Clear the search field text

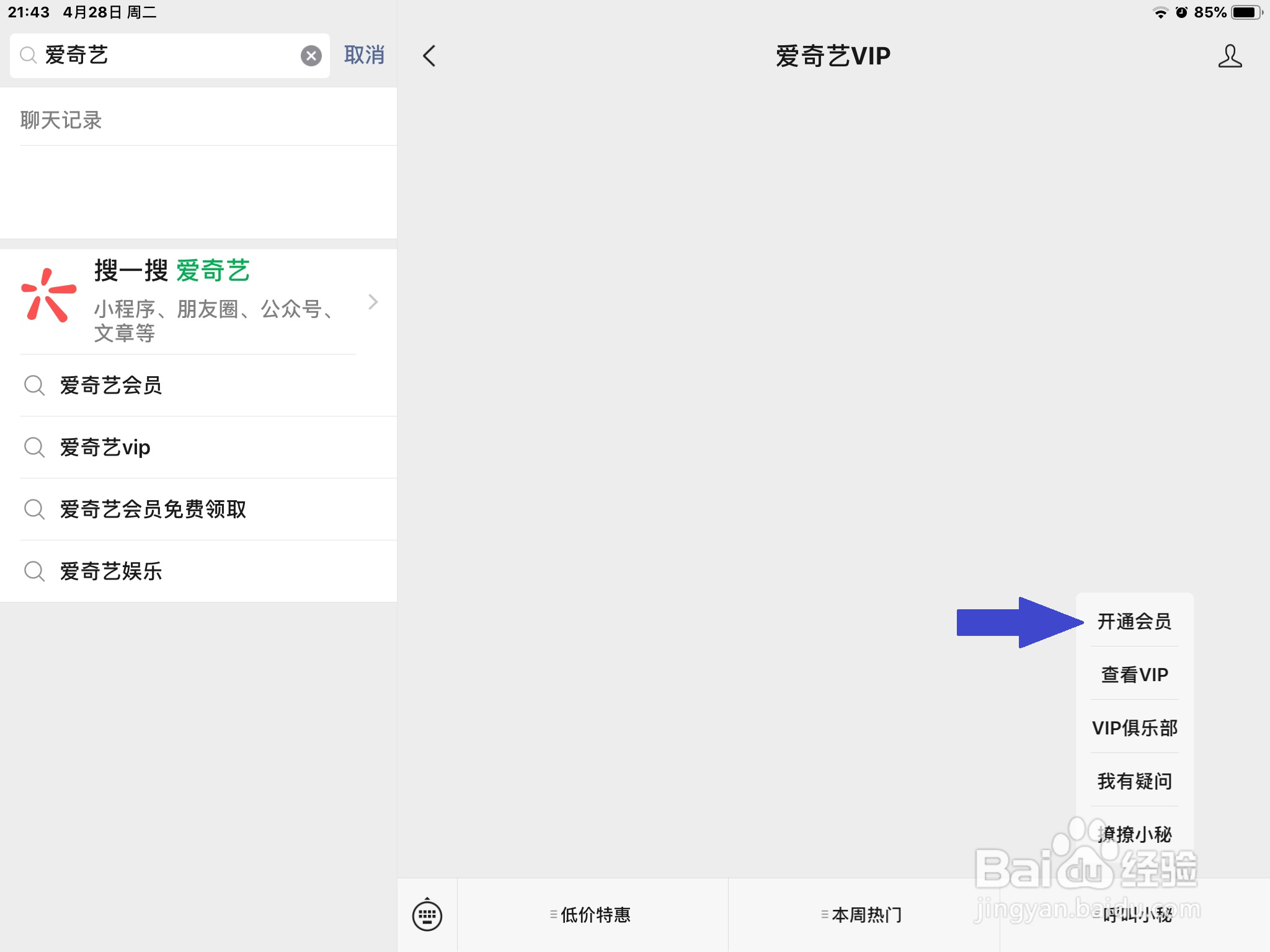311,56
